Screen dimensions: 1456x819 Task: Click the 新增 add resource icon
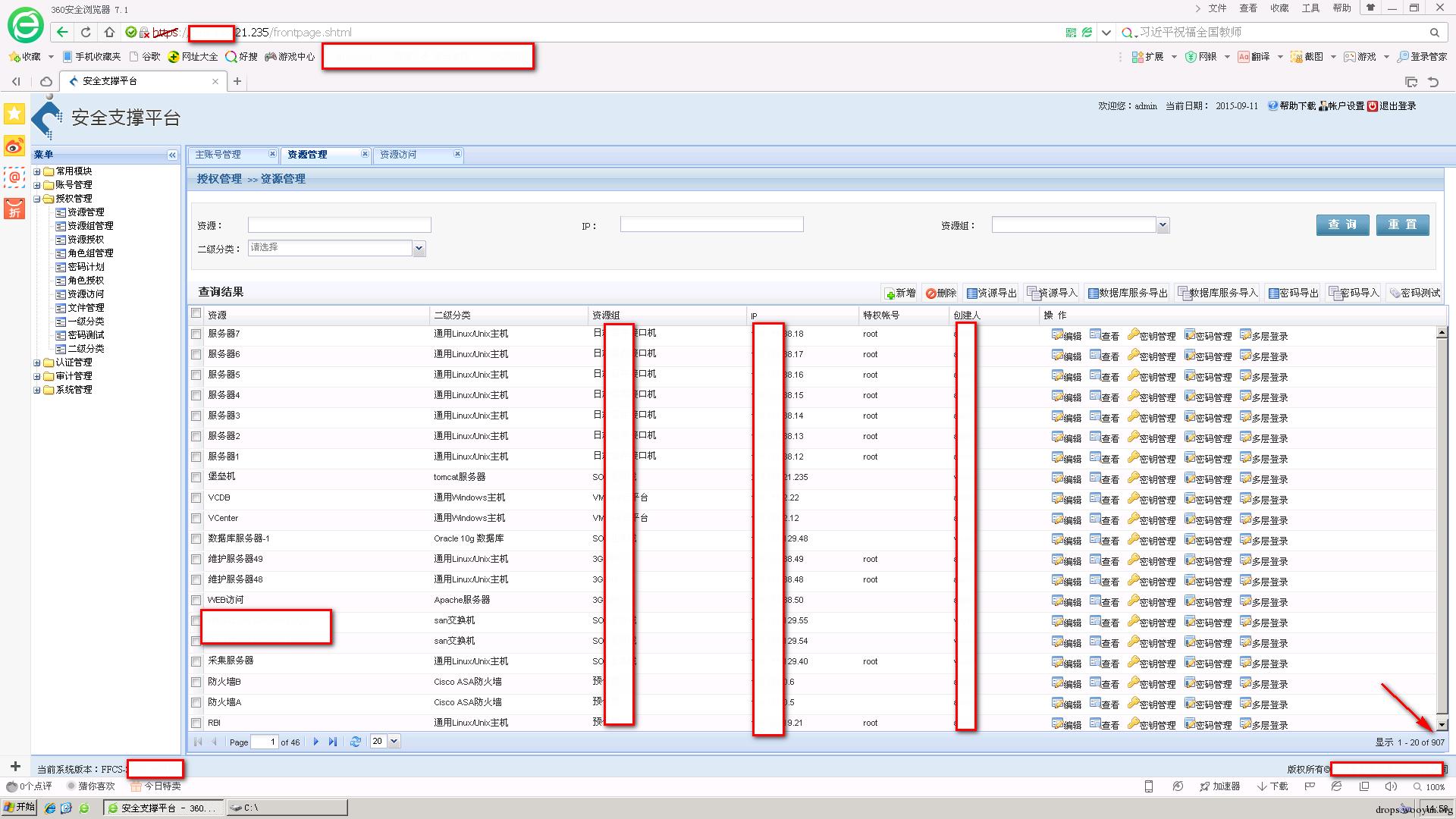[890, 293]
